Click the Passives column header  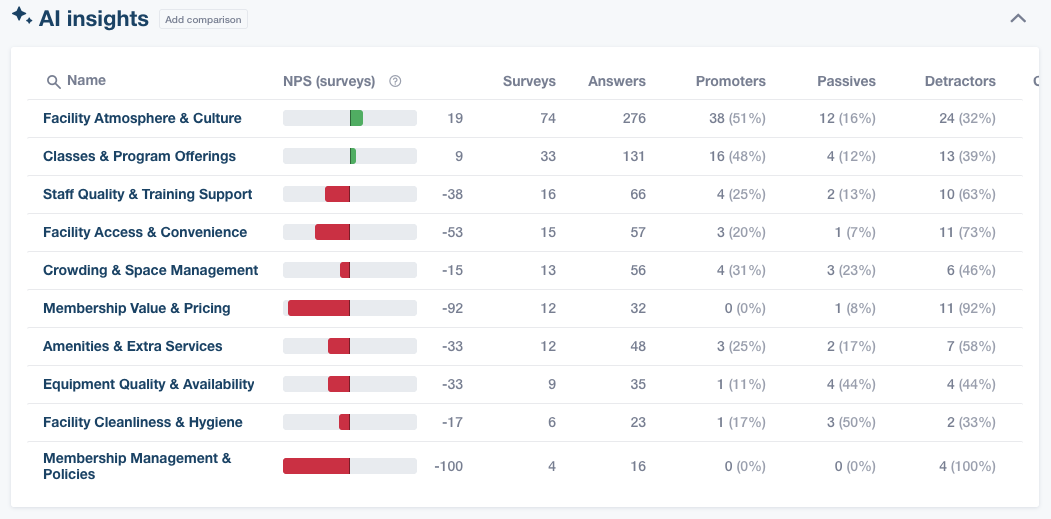[845, 81]
